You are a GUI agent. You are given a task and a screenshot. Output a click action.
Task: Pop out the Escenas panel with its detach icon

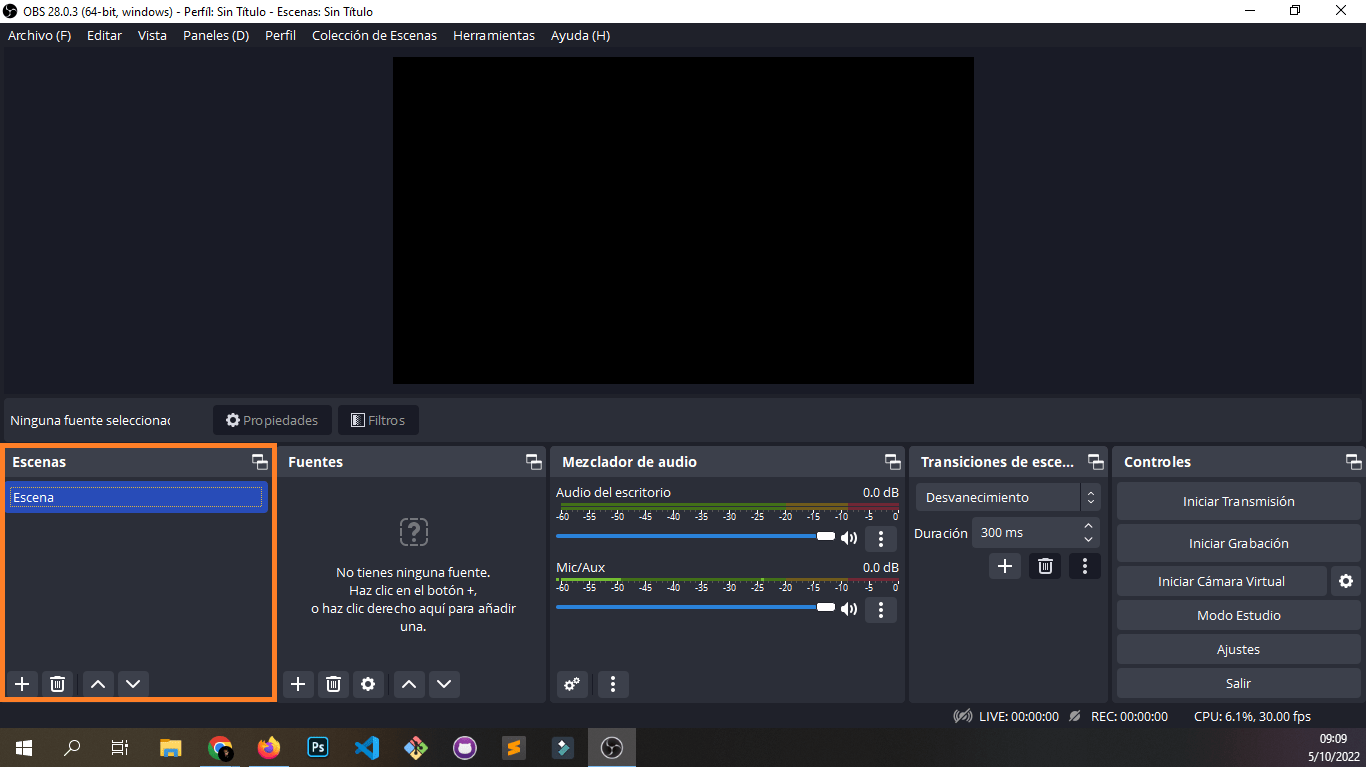coord(259,461)
